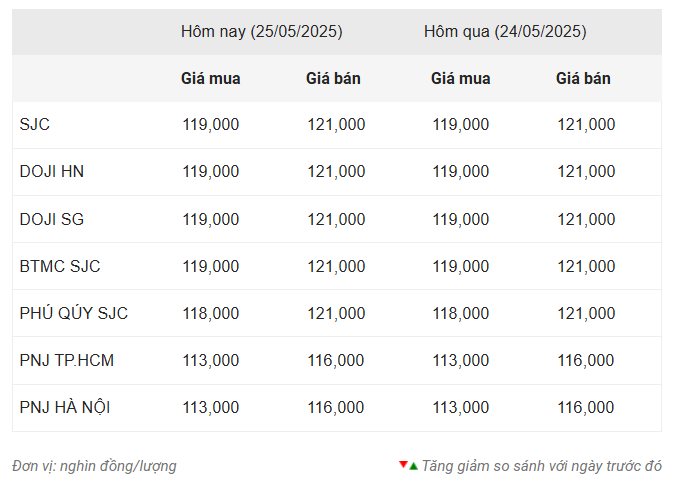Click PHÚ QUÝ SJC today's buy price 118,000
This screenshot has width=674, height=488.
210,313
